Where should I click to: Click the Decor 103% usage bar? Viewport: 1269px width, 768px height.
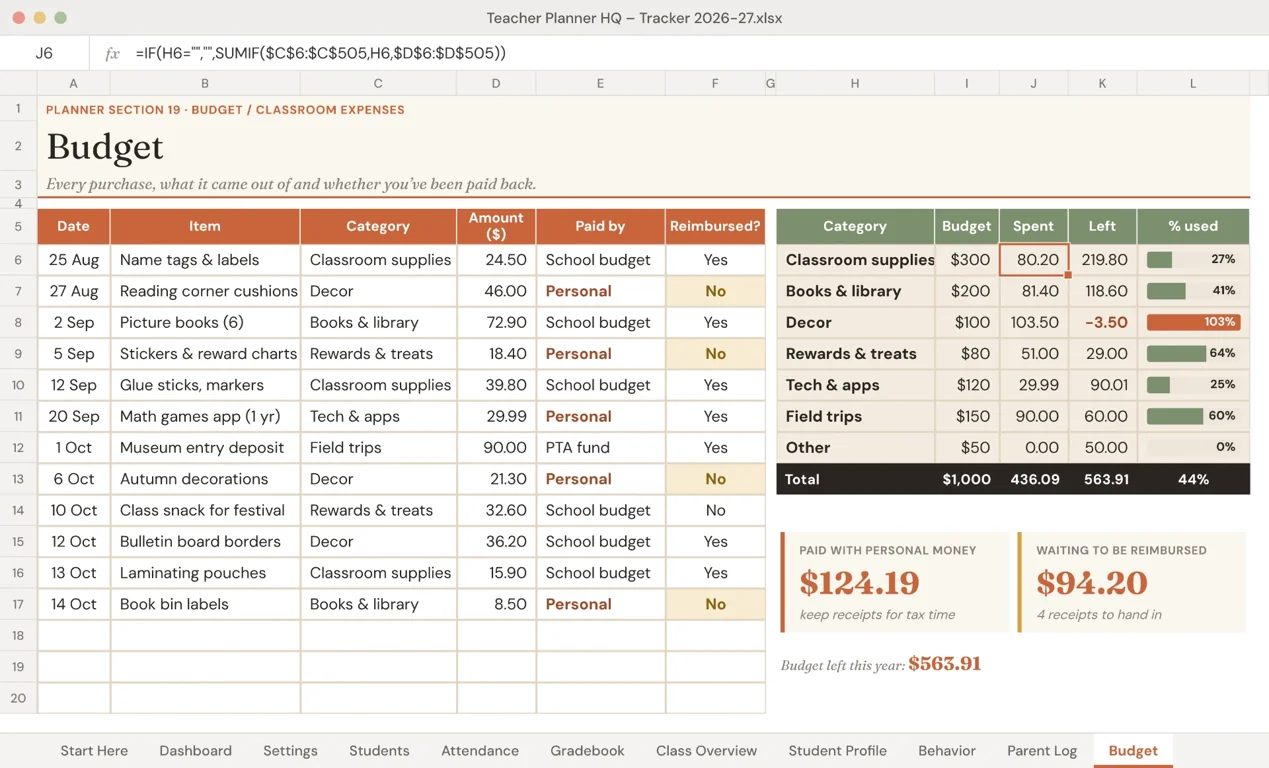tap(1194, 322)
